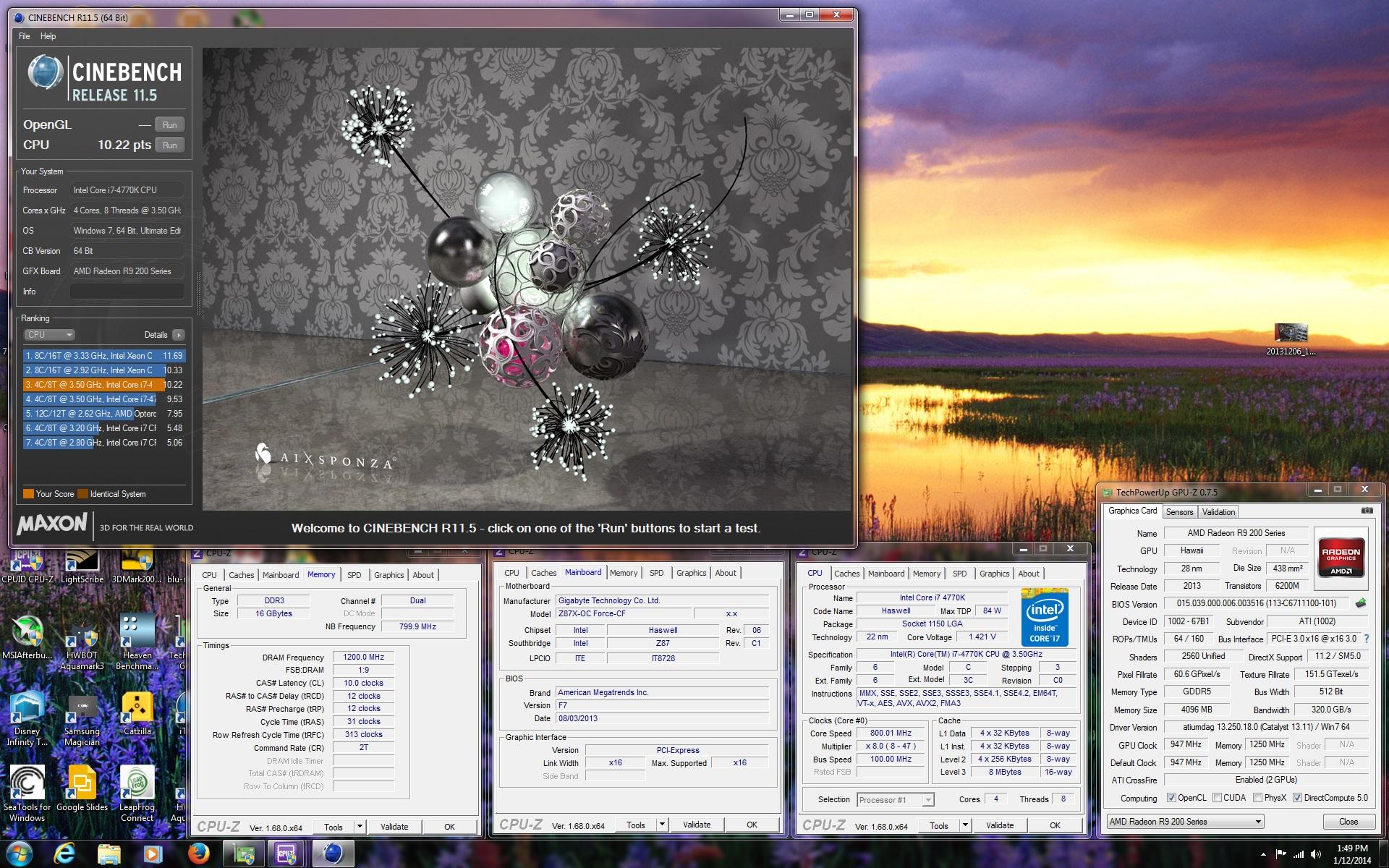
Task: Click the Bus Interface question mark icon
Action: 1367,639
